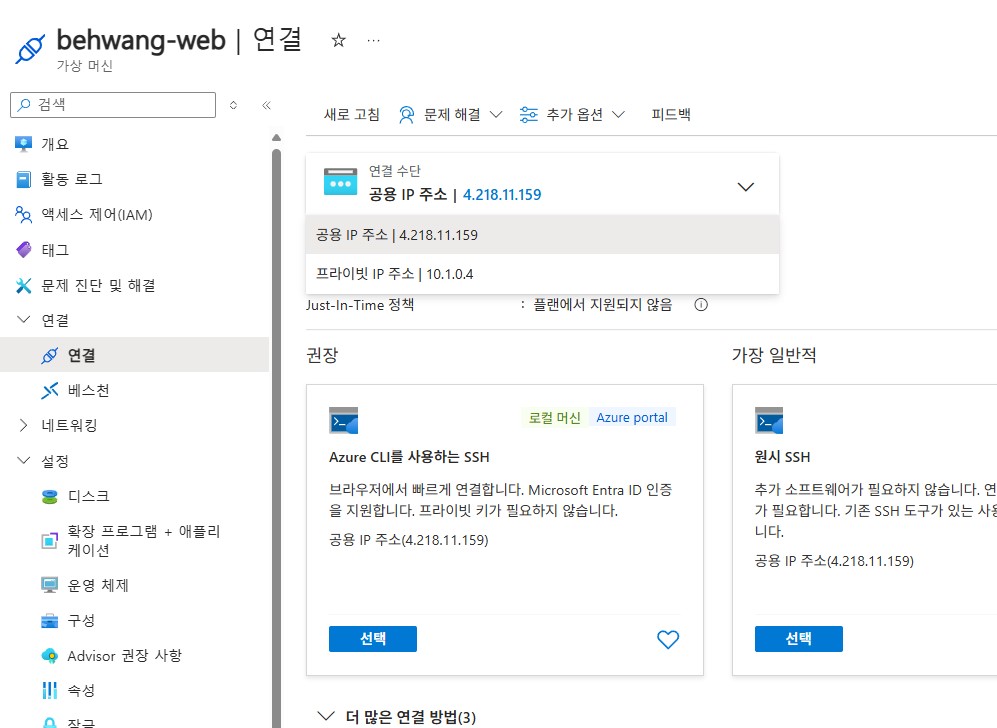The width and height of the screenshot is (997, 728).
Task: Favorite this page with the star icon
Action: click(x=338, y=41)
